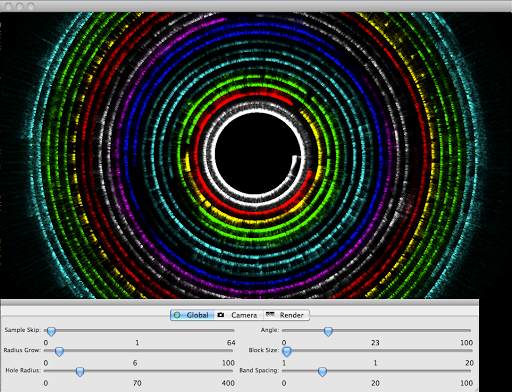Open the Camera tab

click(239, 315)
